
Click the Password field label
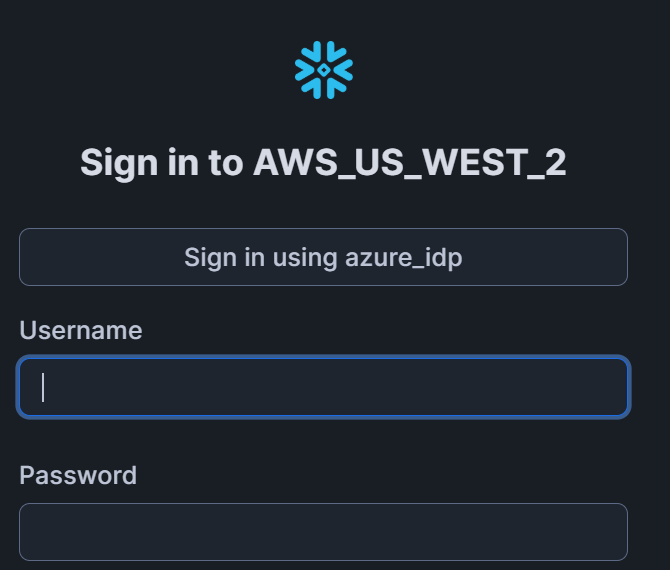coord(78,475)
